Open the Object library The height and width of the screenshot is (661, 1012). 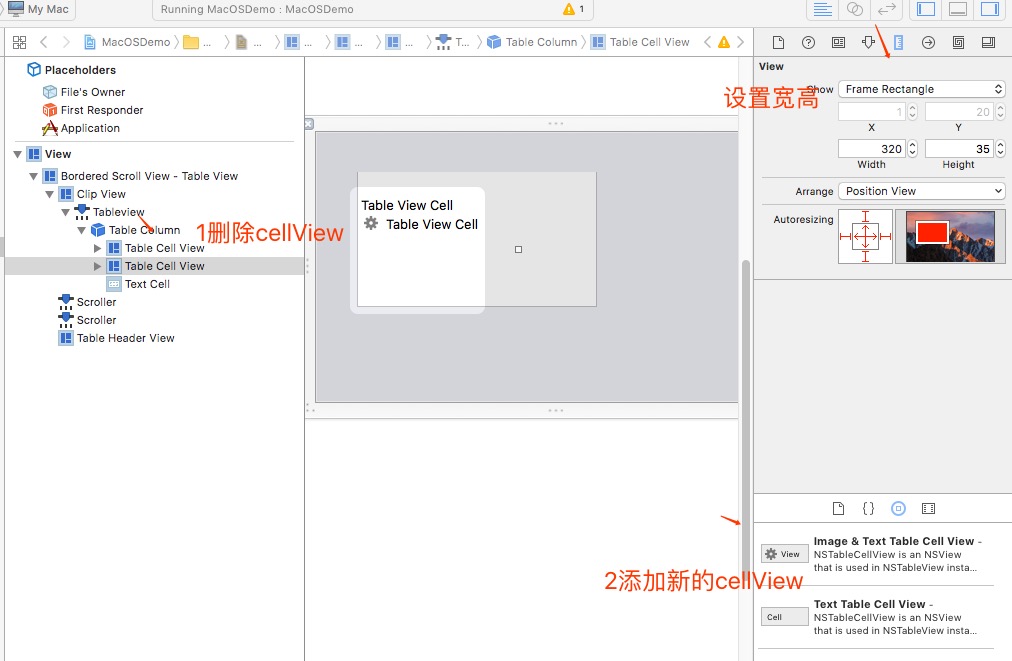(898, 508)
